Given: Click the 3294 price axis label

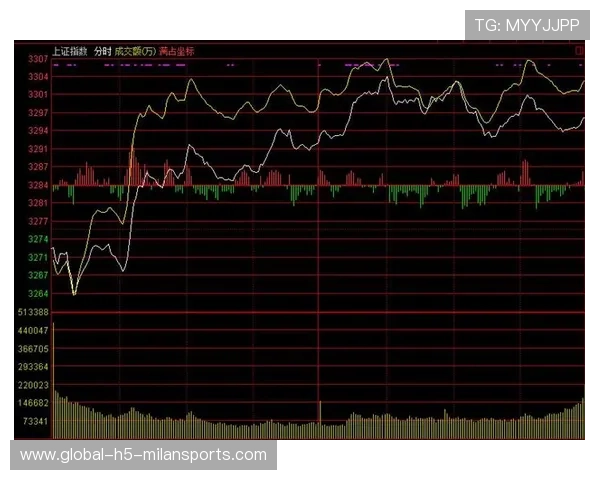Looking at the screenshot, I should tap(38, 131).
